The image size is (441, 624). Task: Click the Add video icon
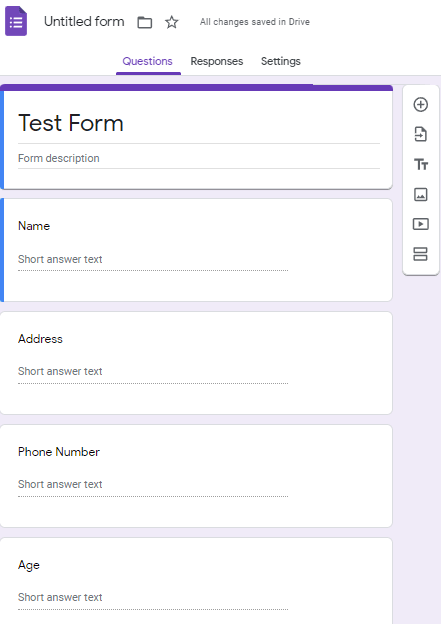[421, 224]
